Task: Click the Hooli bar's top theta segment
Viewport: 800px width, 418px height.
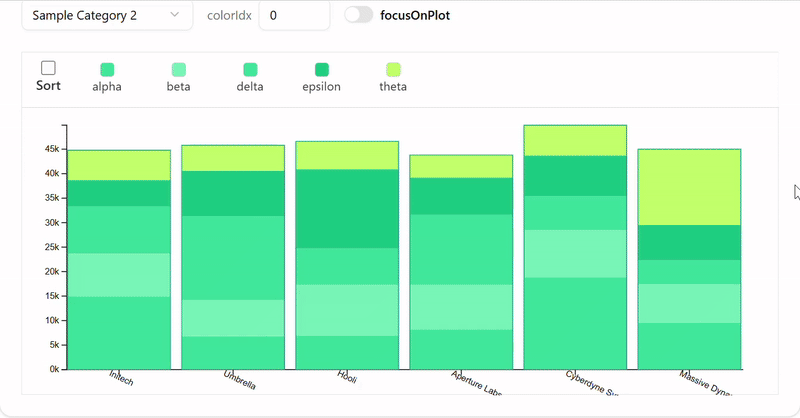Action: click(347, 155)
